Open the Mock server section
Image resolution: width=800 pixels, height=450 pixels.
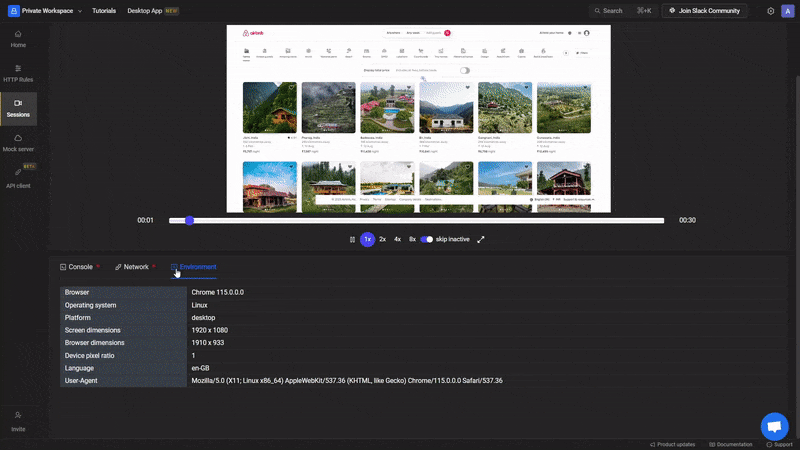[x=18, y=143]
